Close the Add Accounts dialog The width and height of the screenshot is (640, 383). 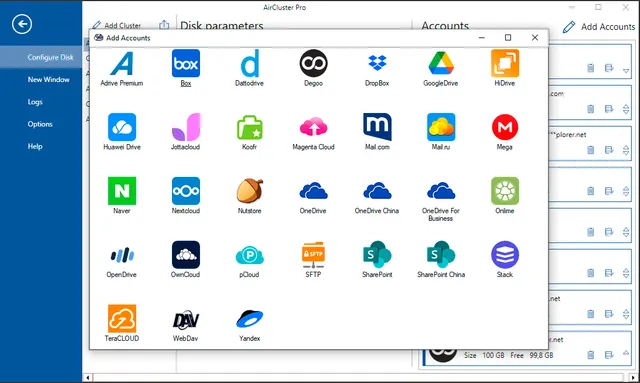[535, 38]
